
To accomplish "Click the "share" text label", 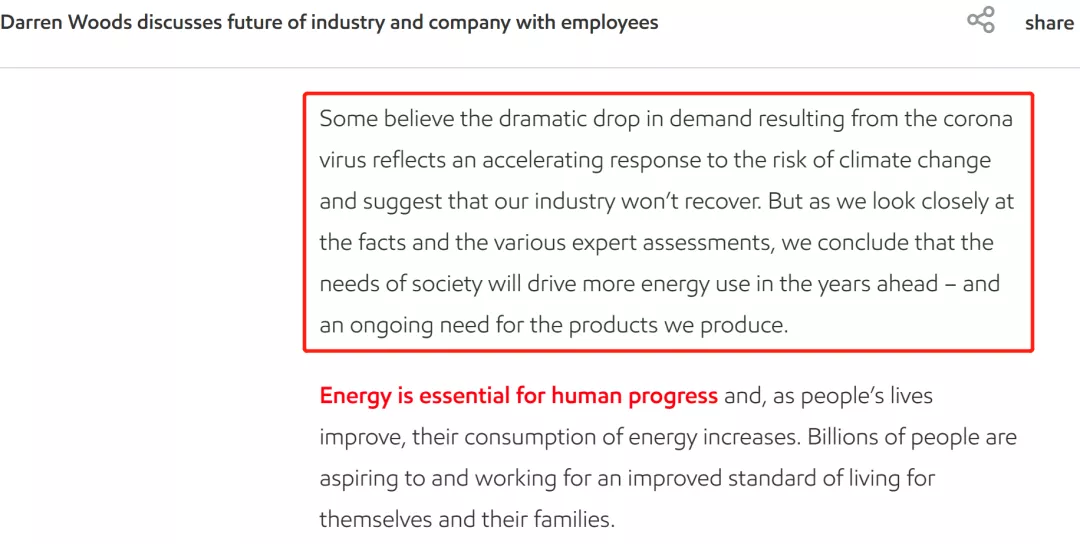I will (x=1049, y=23).
